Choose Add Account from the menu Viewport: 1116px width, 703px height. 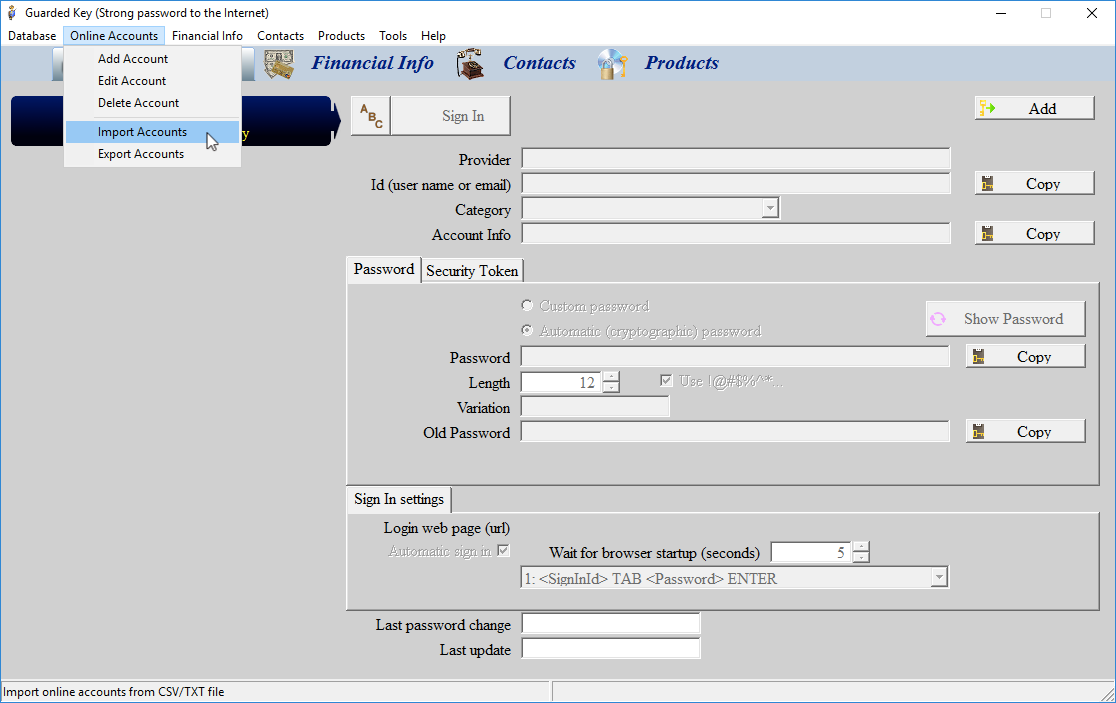click(152, 59)
